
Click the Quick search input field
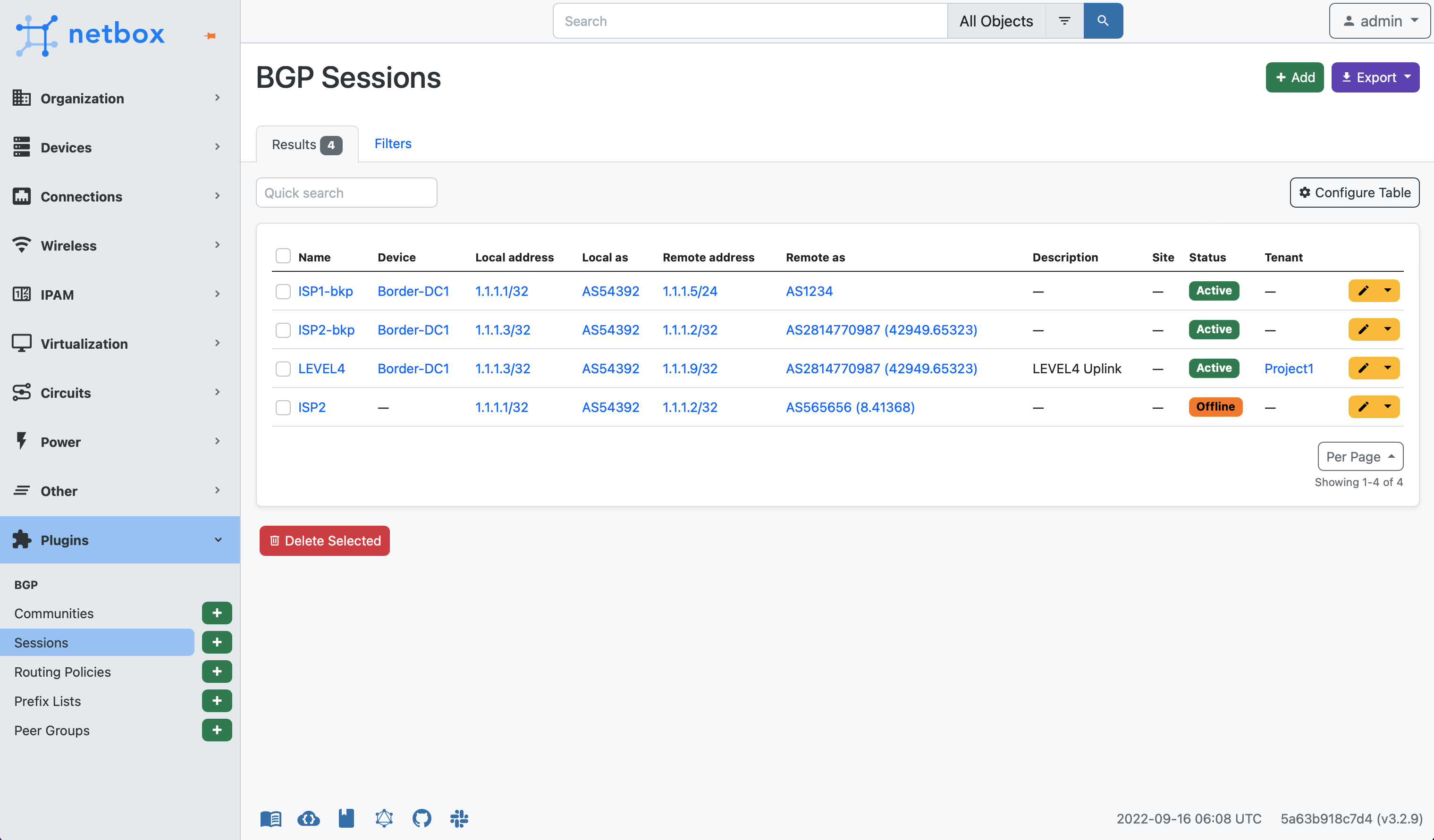(x=346, y=193)
